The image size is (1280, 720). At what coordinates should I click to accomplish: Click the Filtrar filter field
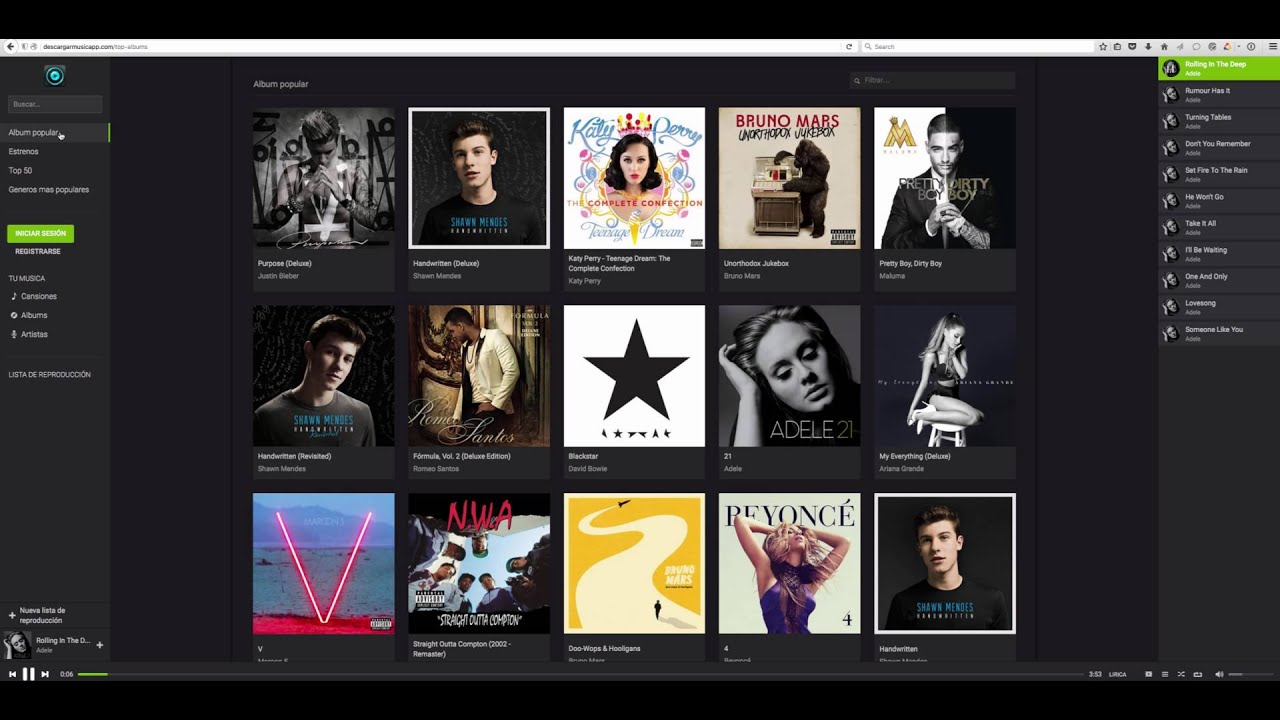933,80
